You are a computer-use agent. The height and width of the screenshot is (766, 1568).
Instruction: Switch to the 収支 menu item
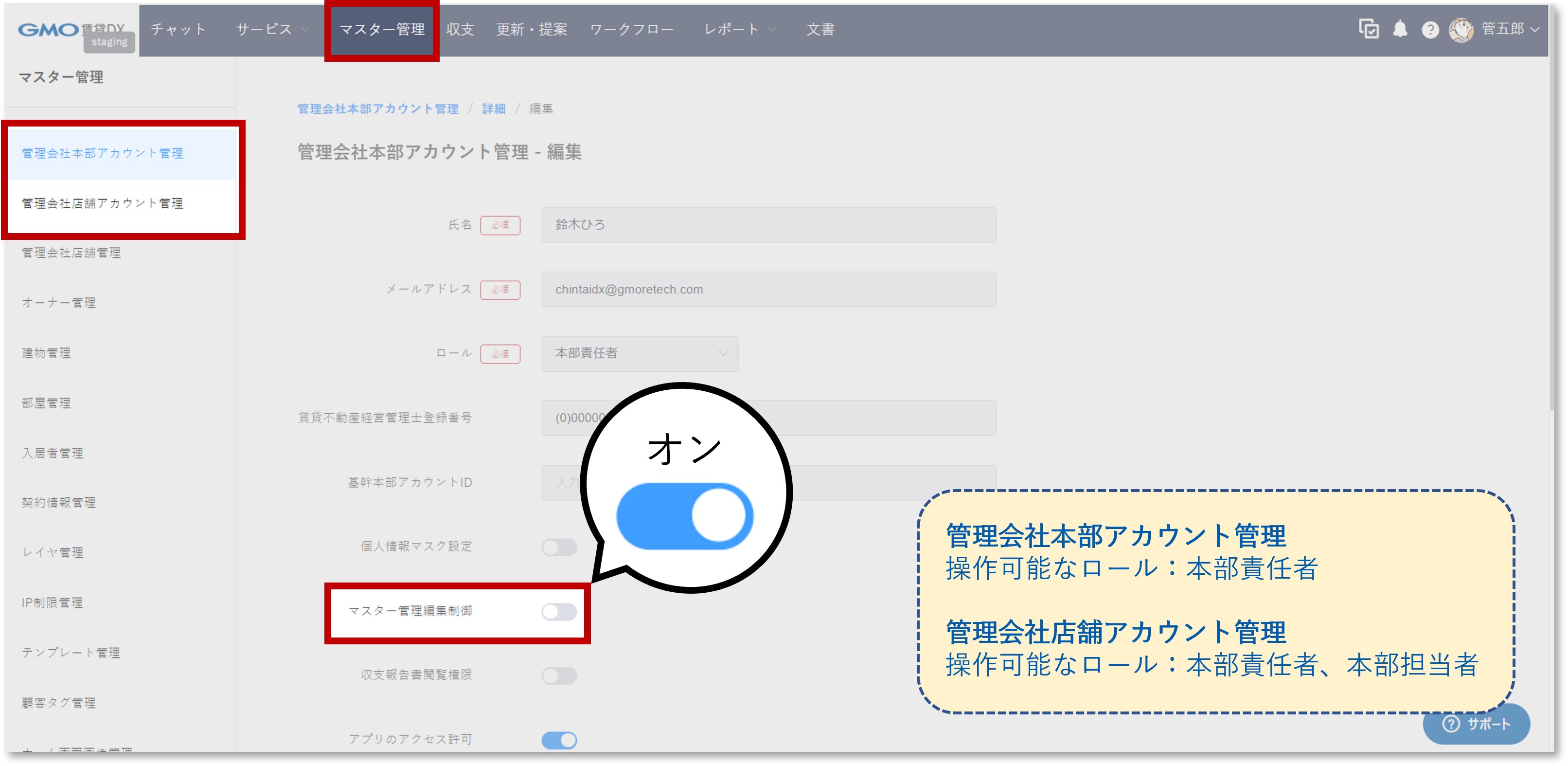click(460, 29)
